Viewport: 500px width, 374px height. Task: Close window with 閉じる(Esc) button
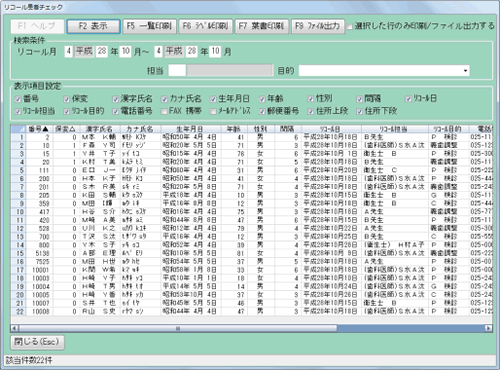click(37, 342)
